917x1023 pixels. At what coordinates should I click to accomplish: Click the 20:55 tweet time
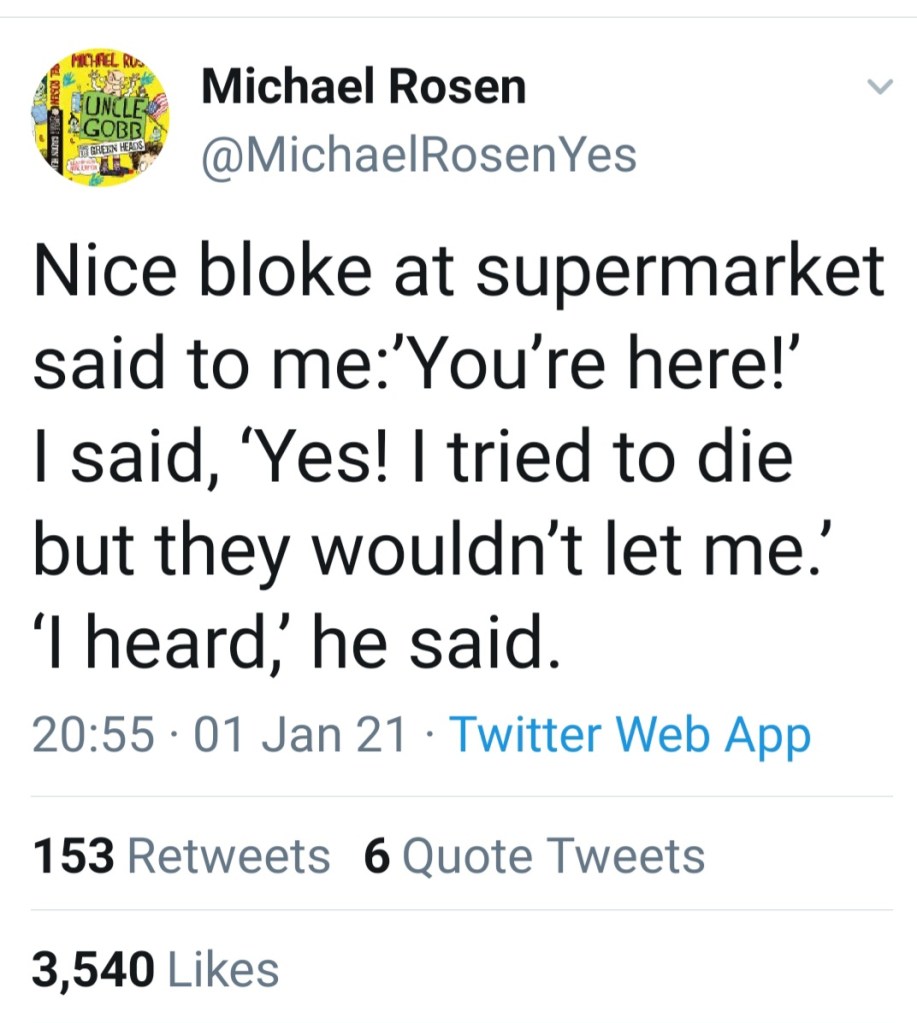[93, 737]
